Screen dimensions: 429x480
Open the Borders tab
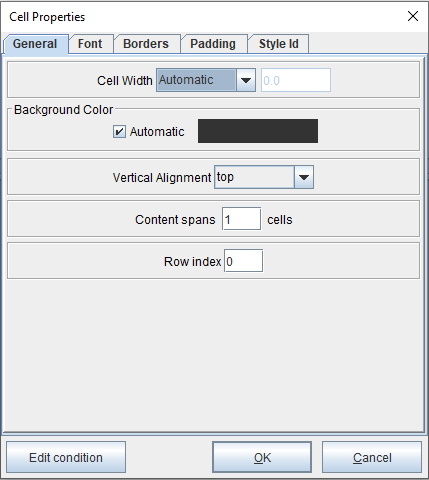tap(147, 44)
